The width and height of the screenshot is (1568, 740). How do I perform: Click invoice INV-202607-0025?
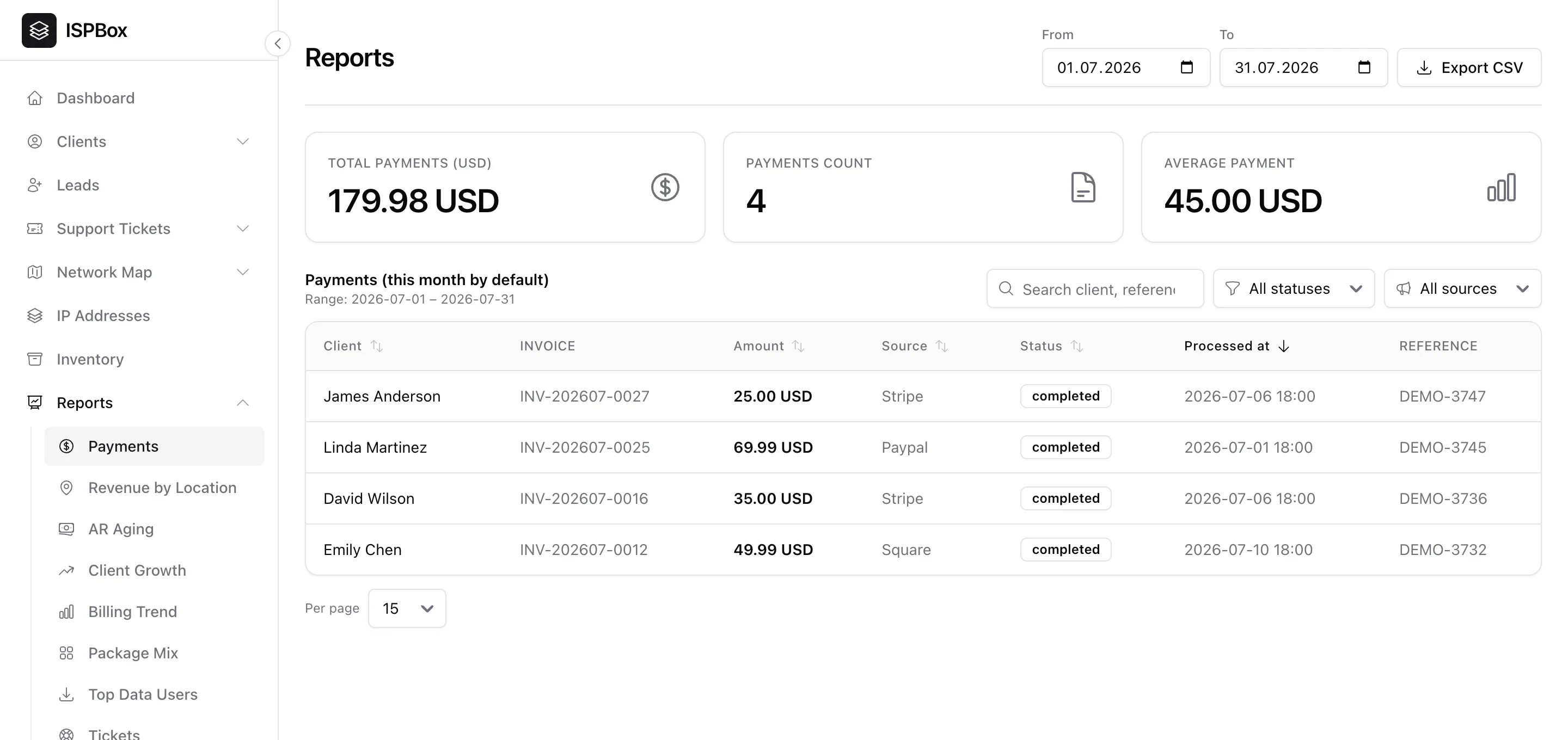coord(584,447)
